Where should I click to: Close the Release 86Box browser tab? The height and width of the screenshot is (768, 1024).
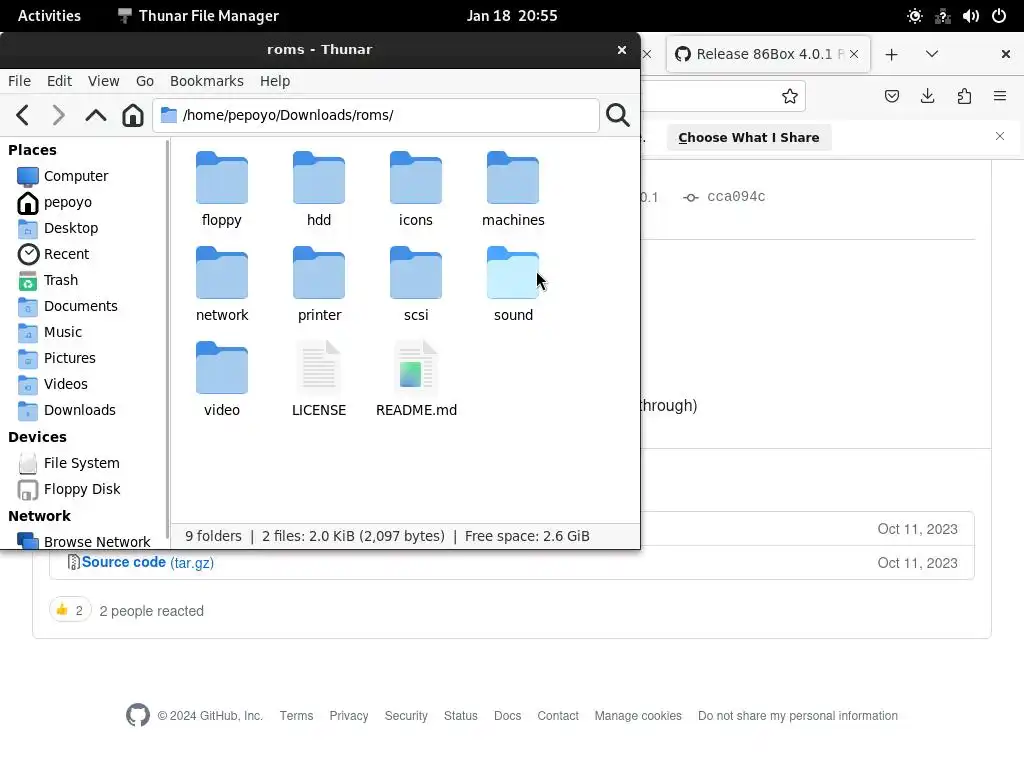(854, 54)
